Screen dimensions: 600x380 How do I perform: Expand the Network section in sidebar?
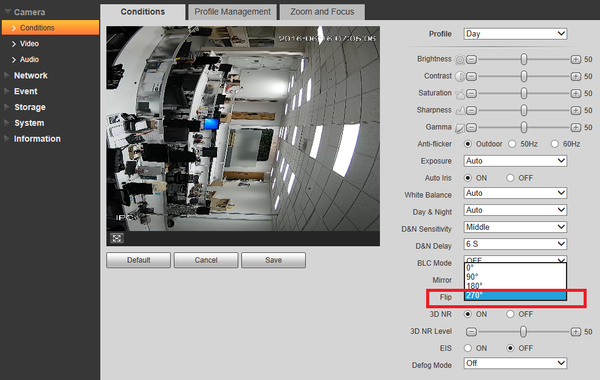click(31, 75)
